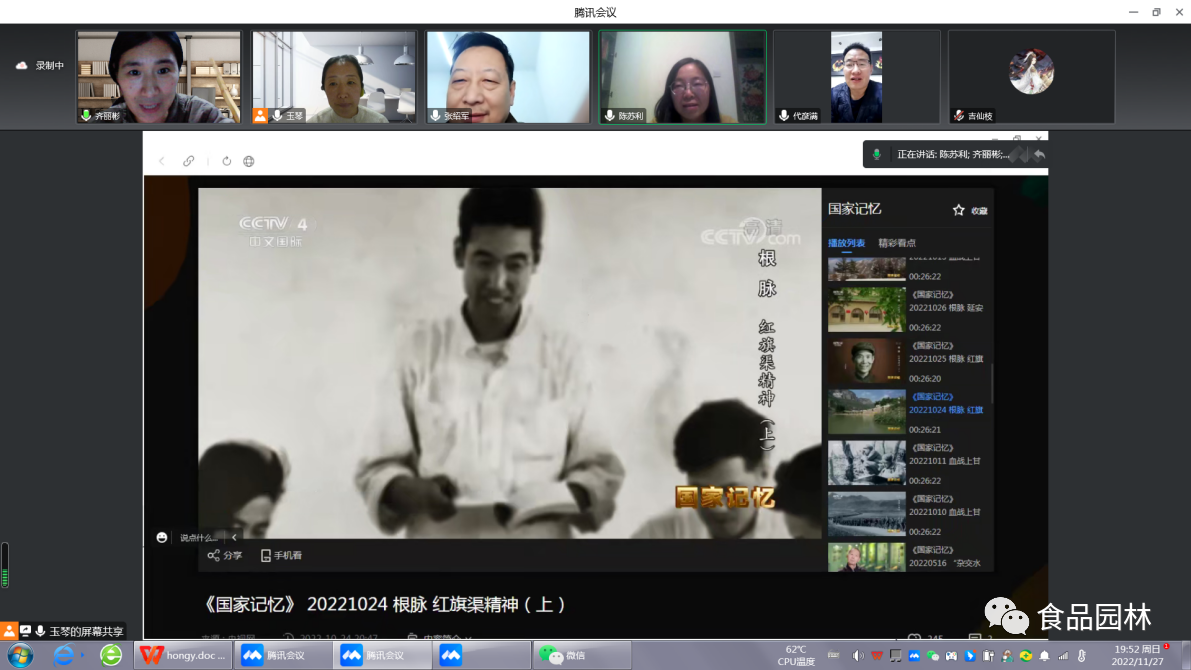1191x670 pixels.
Task: Refresh the shared browser page
Action: [x=226, y=161]
